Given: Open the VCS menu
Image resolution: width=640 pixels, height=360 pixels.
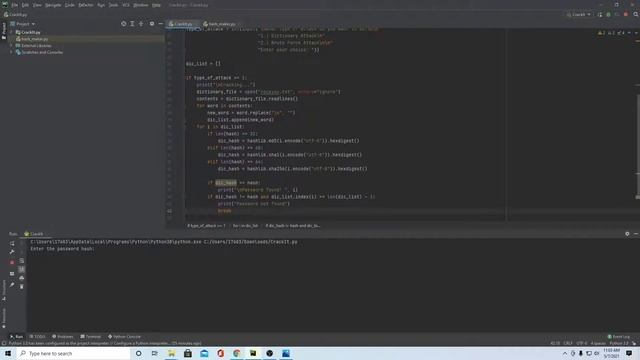Looking at the screenshot, I should [x=126, y=5].
